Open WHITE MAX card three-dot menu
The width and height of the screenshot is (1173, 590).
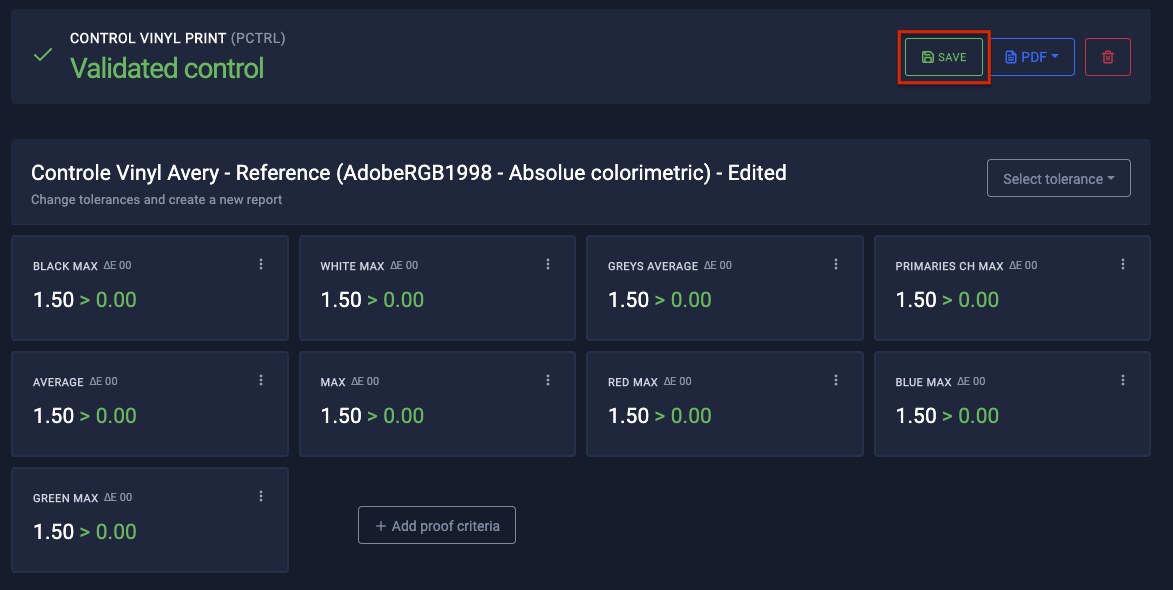548,264
